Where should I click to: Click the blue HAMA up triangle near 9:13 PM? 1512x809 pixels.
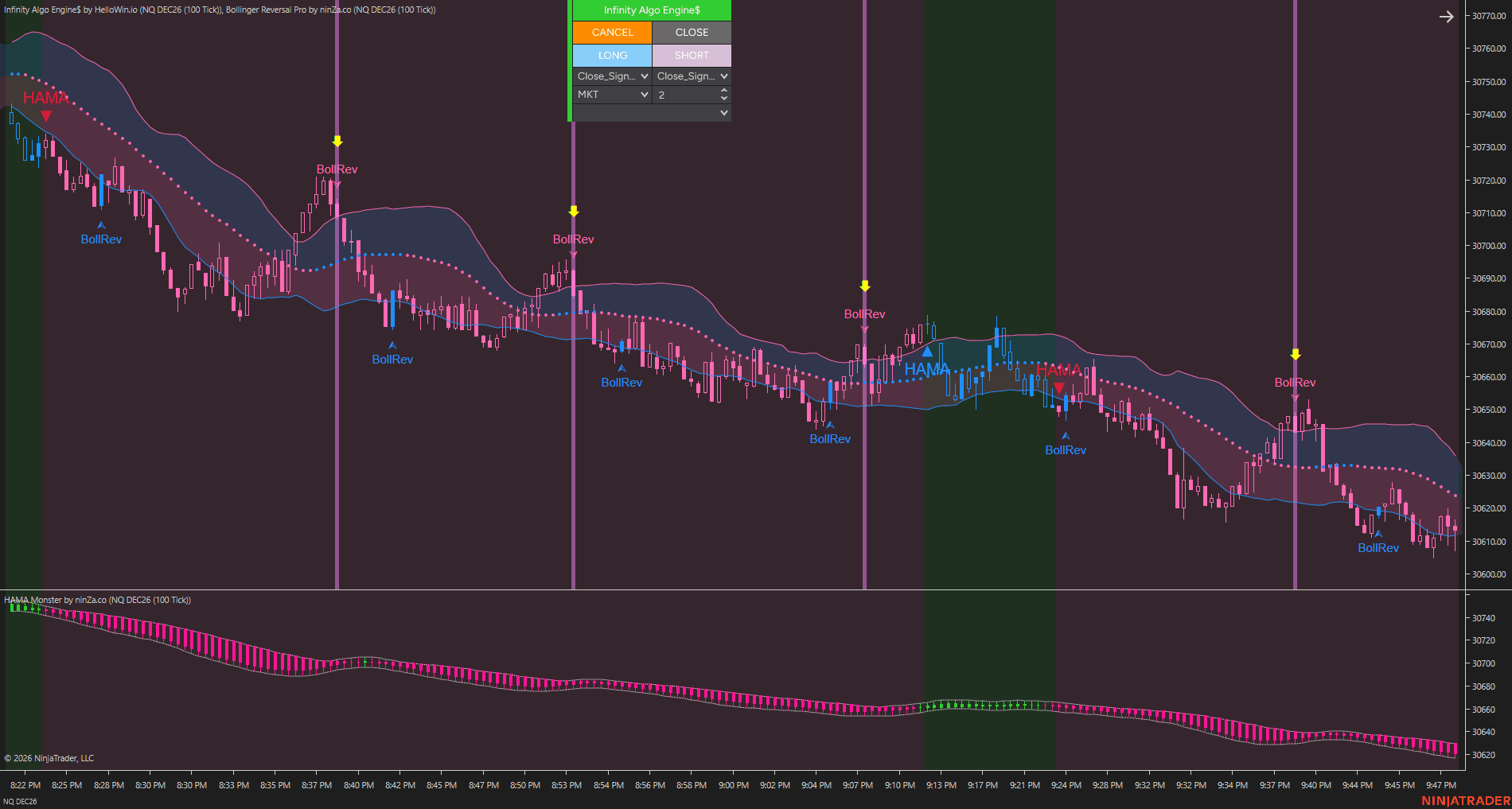point(927,351)
